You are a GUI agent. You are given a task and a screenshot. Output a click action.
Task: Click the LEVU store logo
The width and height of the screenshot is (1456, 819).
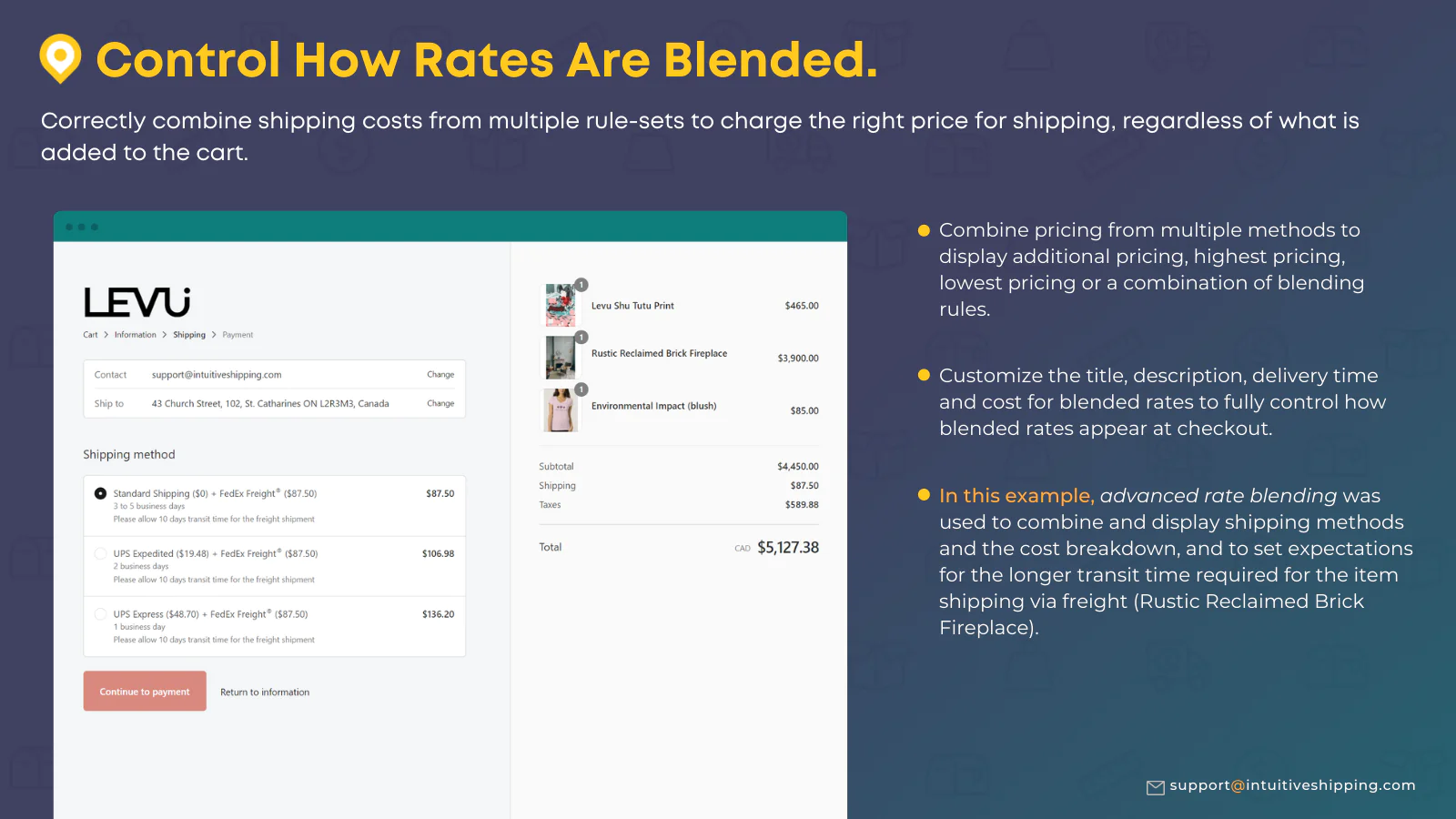coord(137,302)
